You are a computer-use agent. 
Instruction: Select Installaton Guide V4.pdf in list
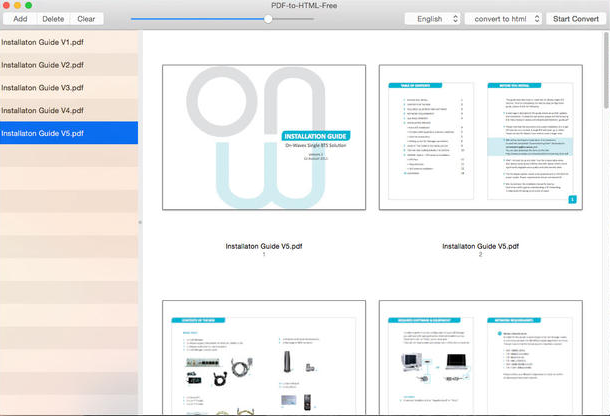tap(69, 111)
